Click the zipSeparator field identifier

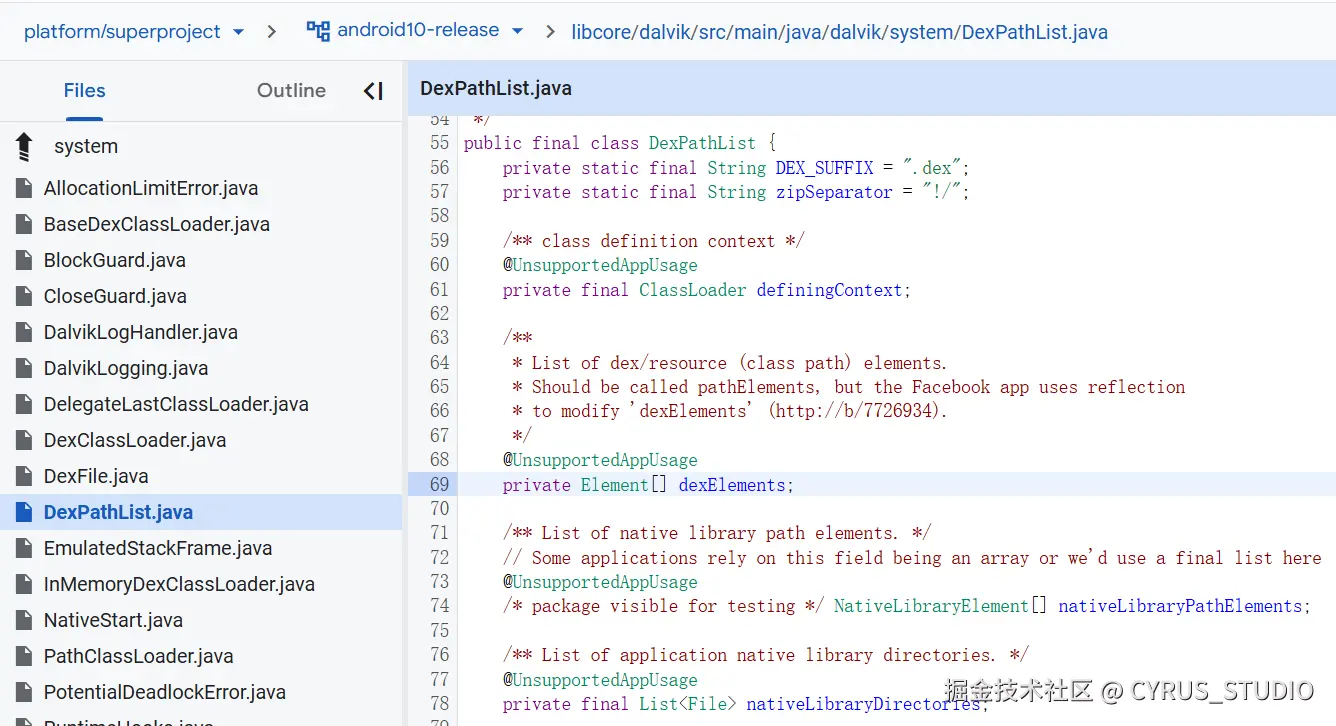[834, 192]
